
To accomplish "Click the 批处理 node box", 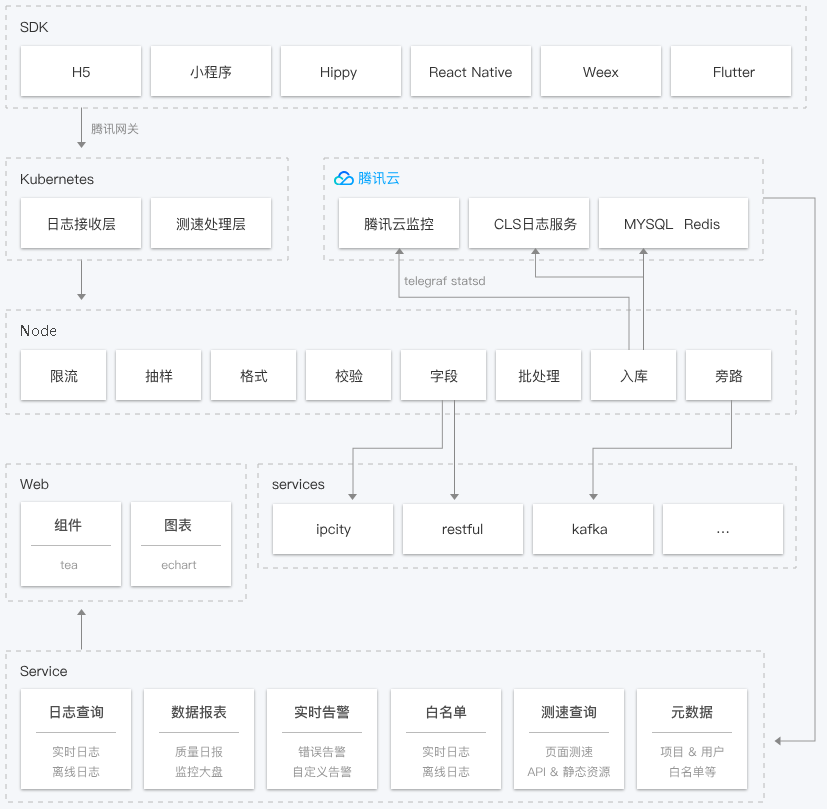I will [538, 375].
